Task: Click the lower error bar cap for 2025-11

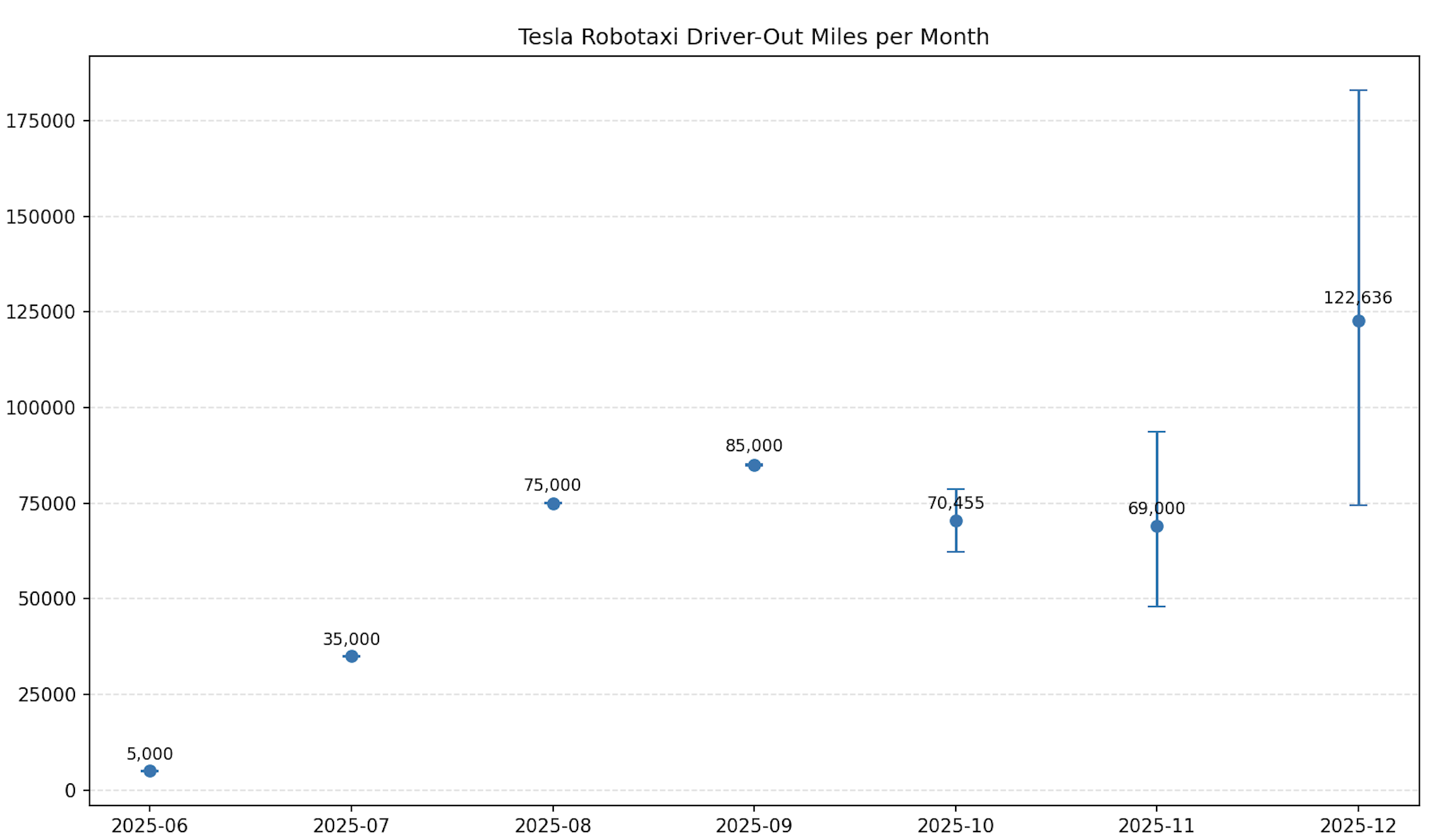Action: coord(1157,607)
